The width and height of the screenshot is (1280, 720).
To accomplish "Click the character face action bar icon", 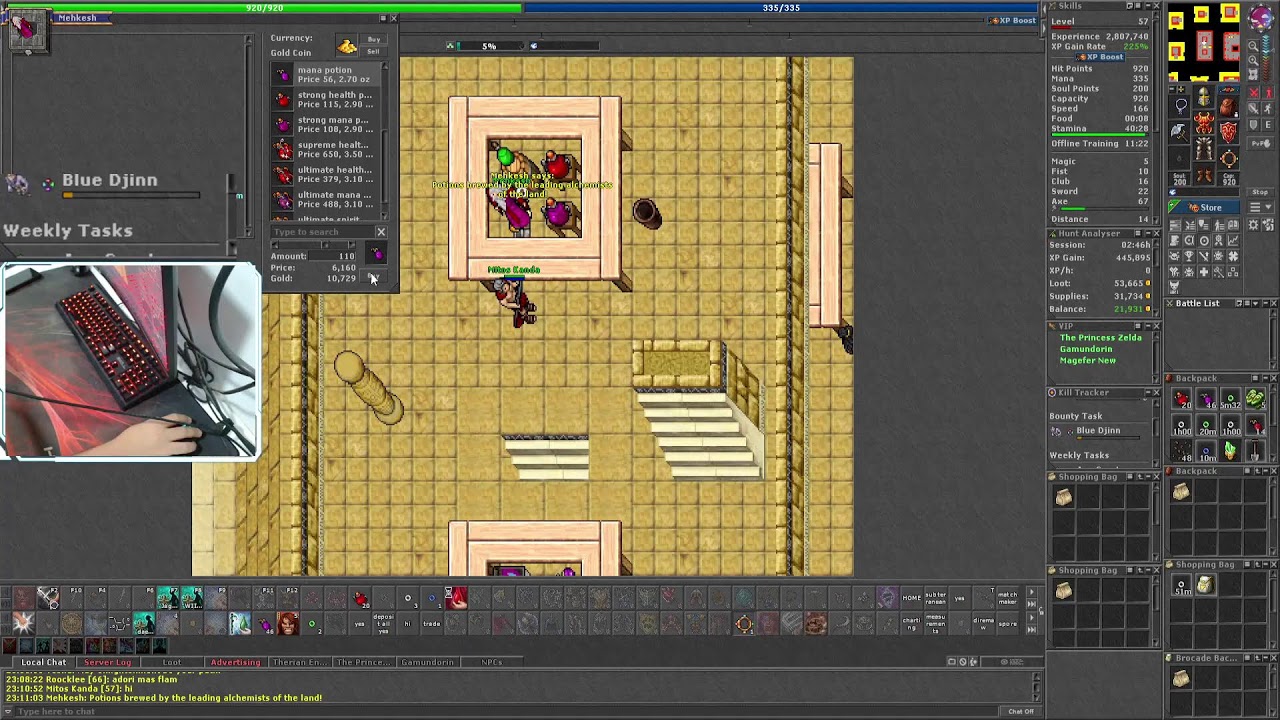I will pos(288,624).
